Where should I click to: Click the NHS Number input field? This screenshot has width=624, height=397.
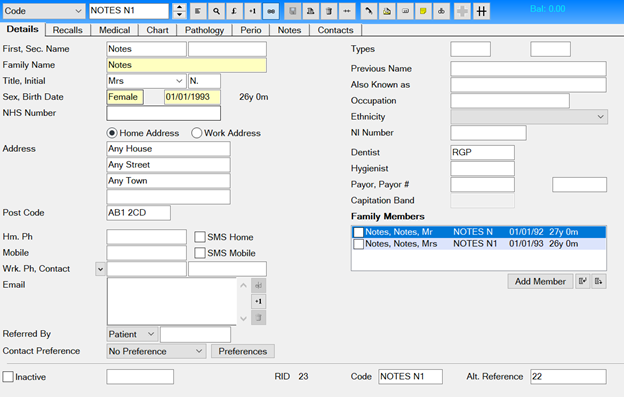[x=164, y=113]
